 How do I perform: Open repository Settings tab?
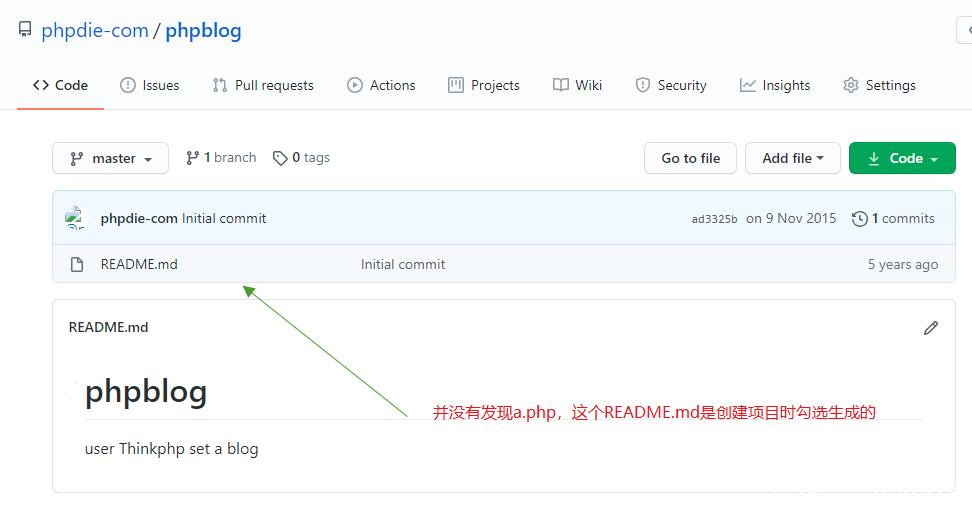coord(879,85)
